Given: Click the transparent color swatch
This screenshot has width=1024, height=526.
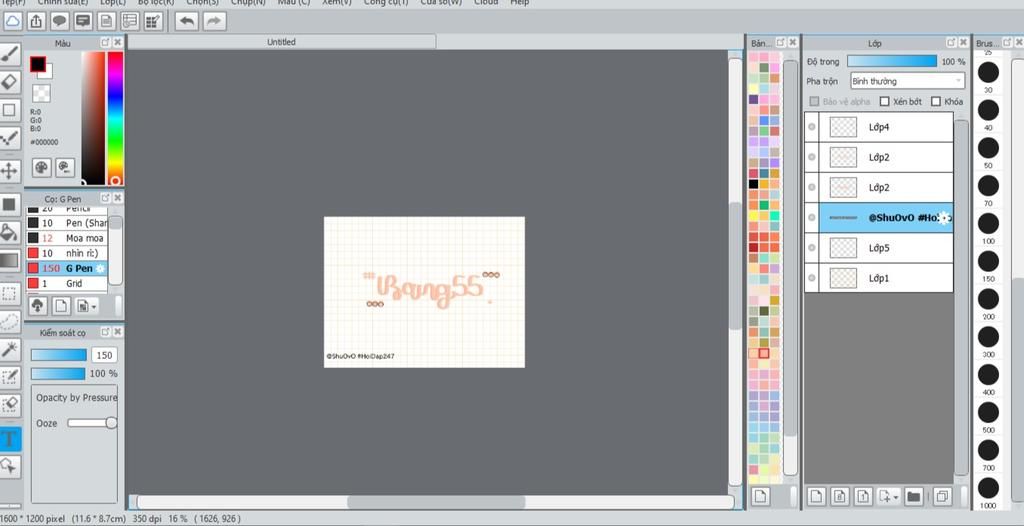Looking at the screenshot, I should [41, 93].
